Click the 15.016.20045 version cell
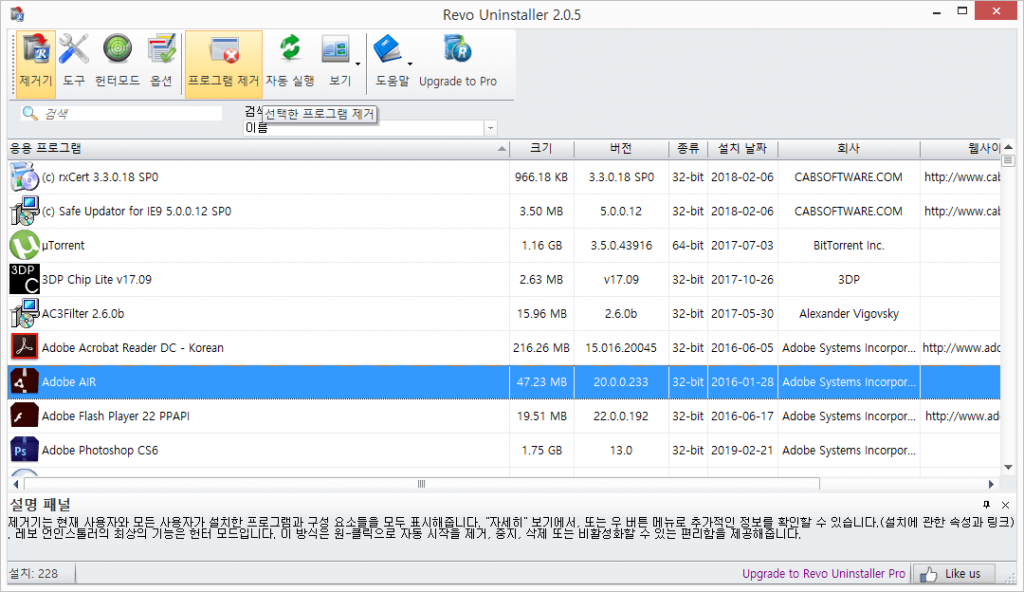The image size is (1024, 592). 621,348
